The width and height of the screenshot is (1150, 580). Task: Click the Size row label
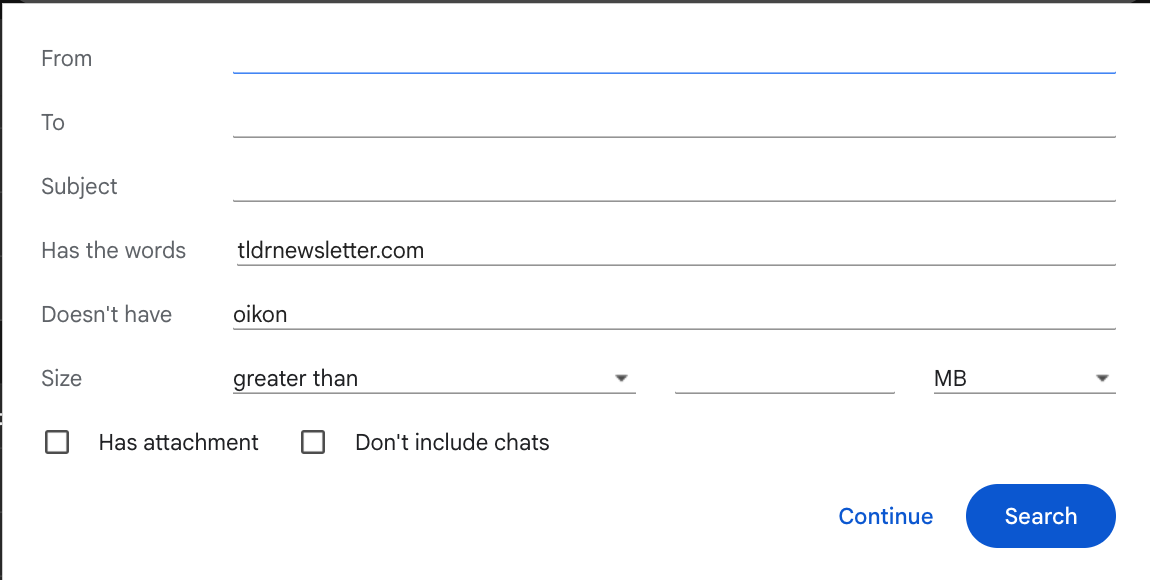(62, 378)
